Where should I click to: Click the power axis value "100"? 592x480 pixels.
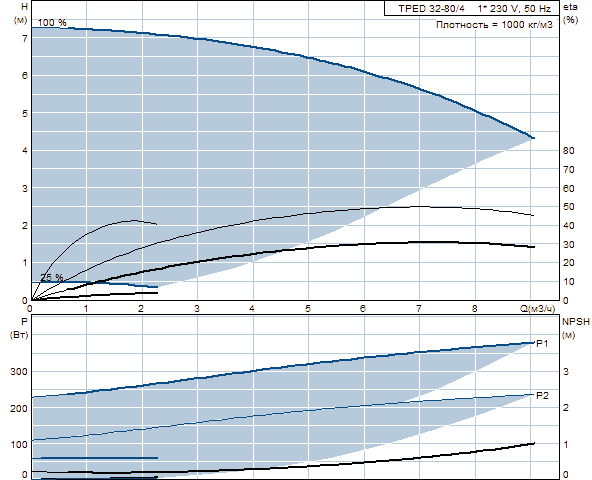click(19, 445)
